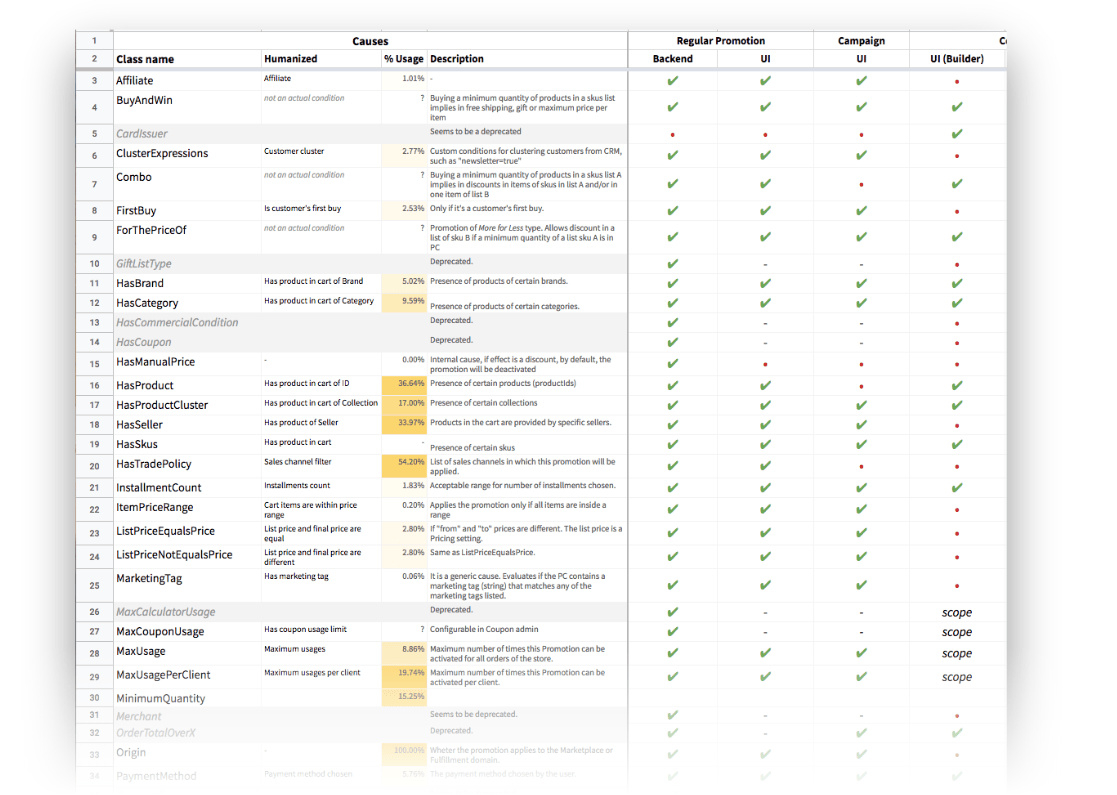Select the Regular Promotion UI red dot for HasManualPrice

click(765, 364)
